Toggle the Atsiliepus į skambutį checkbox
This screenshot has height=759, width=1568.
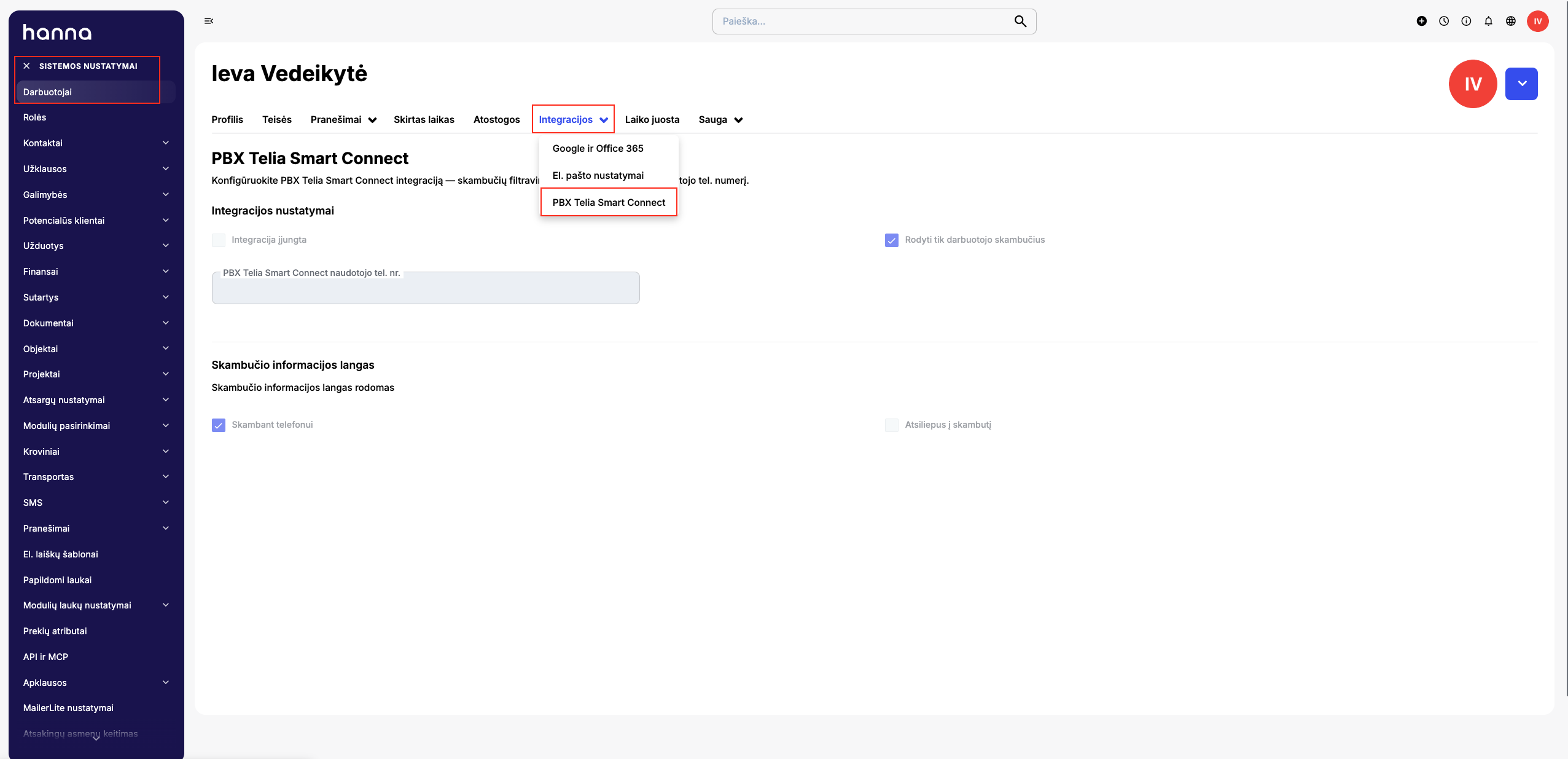click(x=892, y=425)
